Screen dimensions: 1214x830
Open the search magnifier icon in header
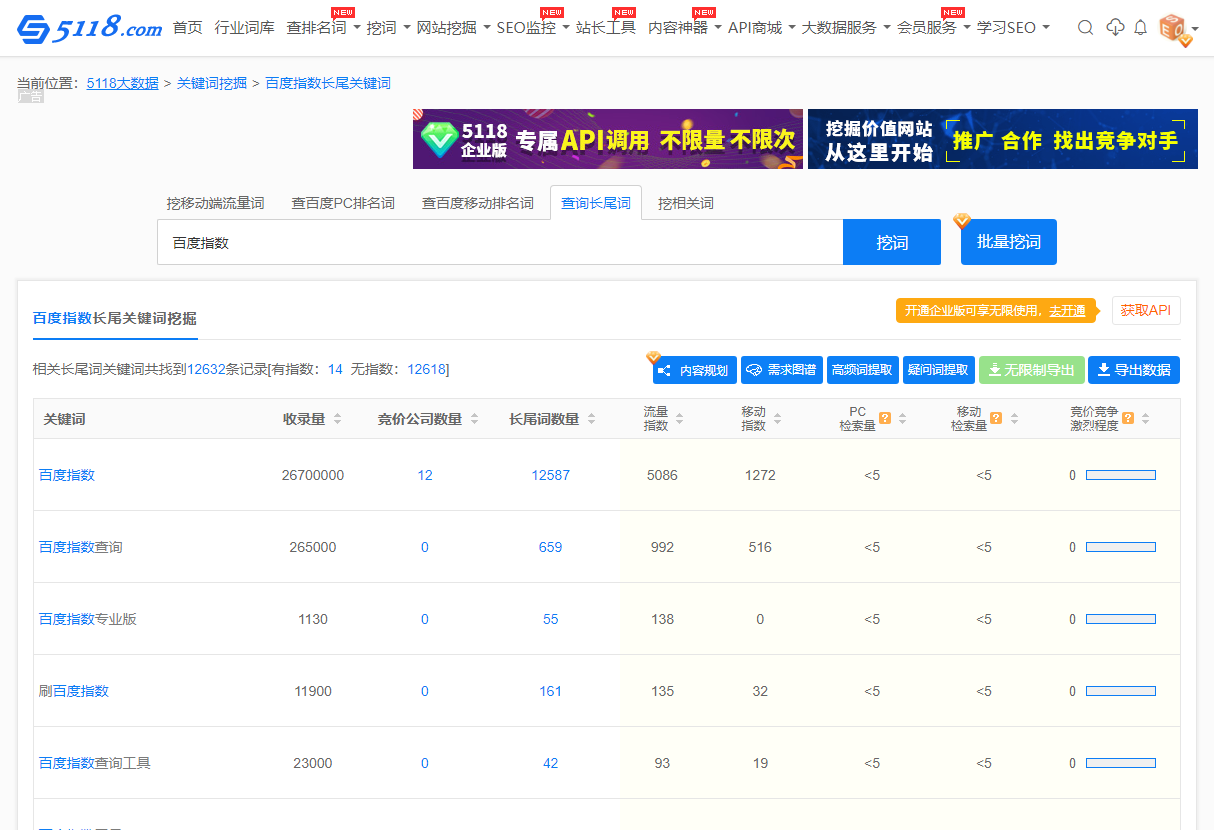click(x=1085, y=28)
